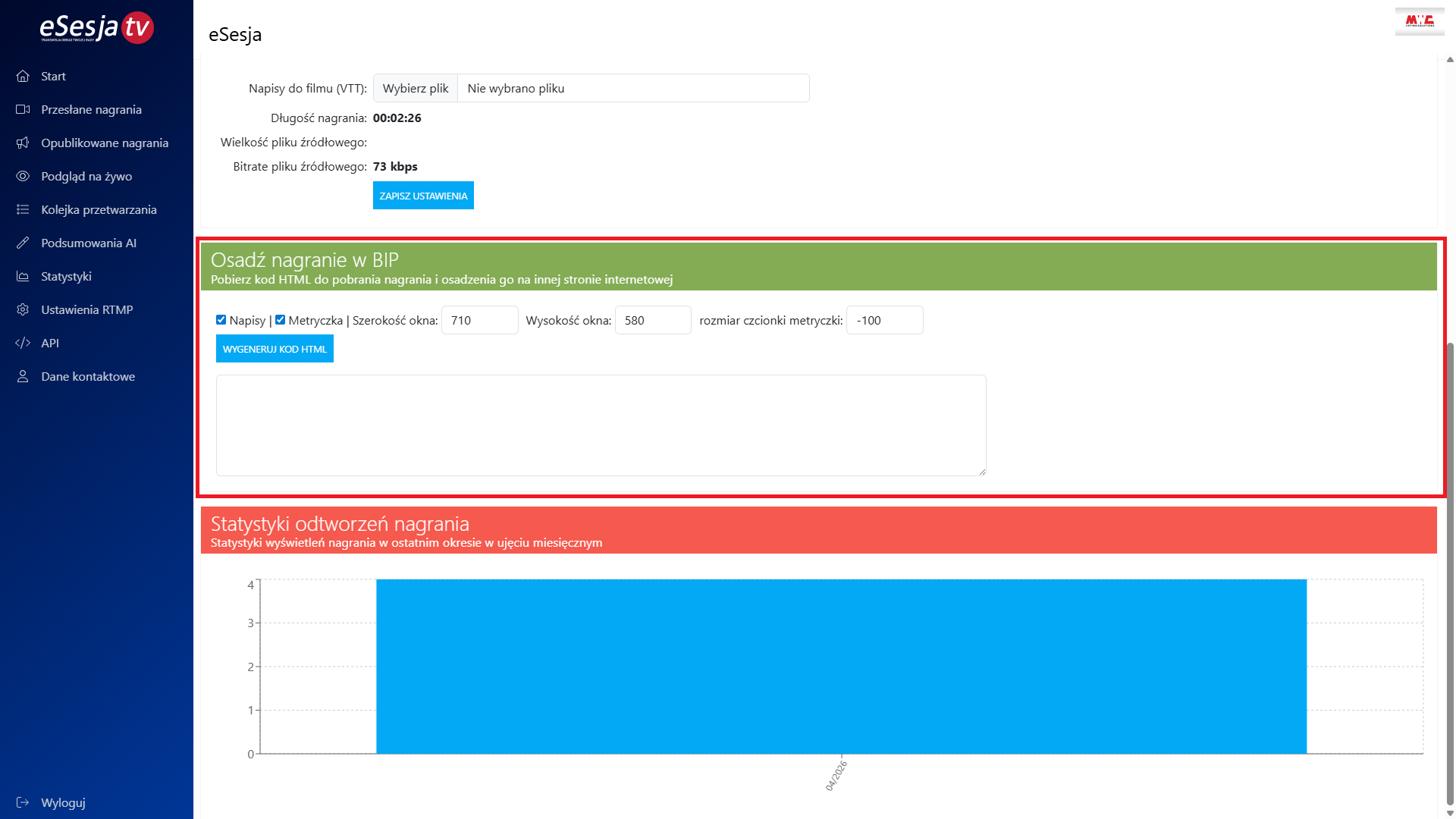Click Wybierz plik for VTT subtitles
The width and height of the screenshot is (1456, 819).
pos(416,88)
